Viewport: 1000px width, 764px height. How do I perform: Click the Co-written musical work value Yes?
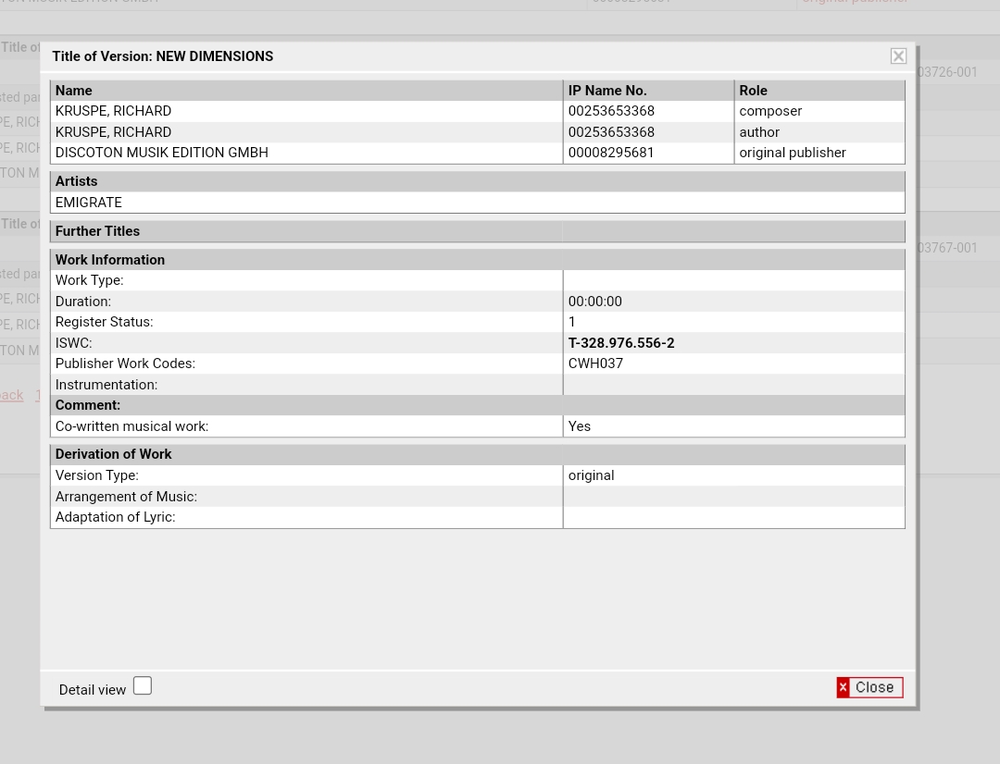pos(579,426)
